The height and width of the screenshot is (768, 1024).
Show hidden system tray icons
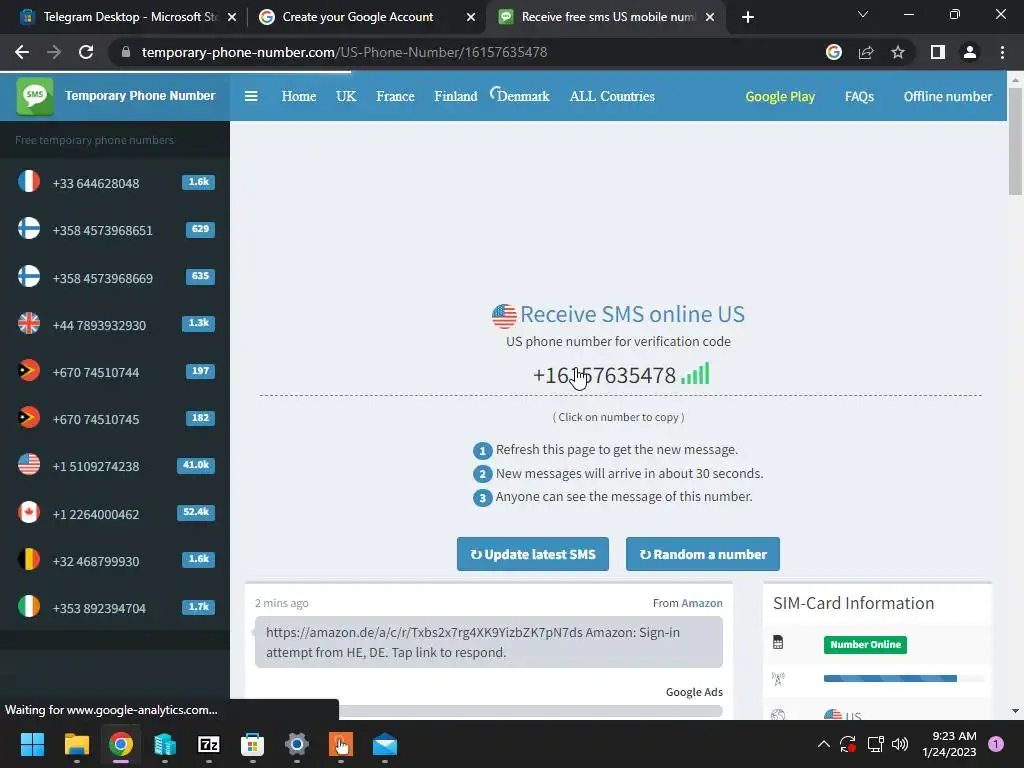click(x=824, y=744)
